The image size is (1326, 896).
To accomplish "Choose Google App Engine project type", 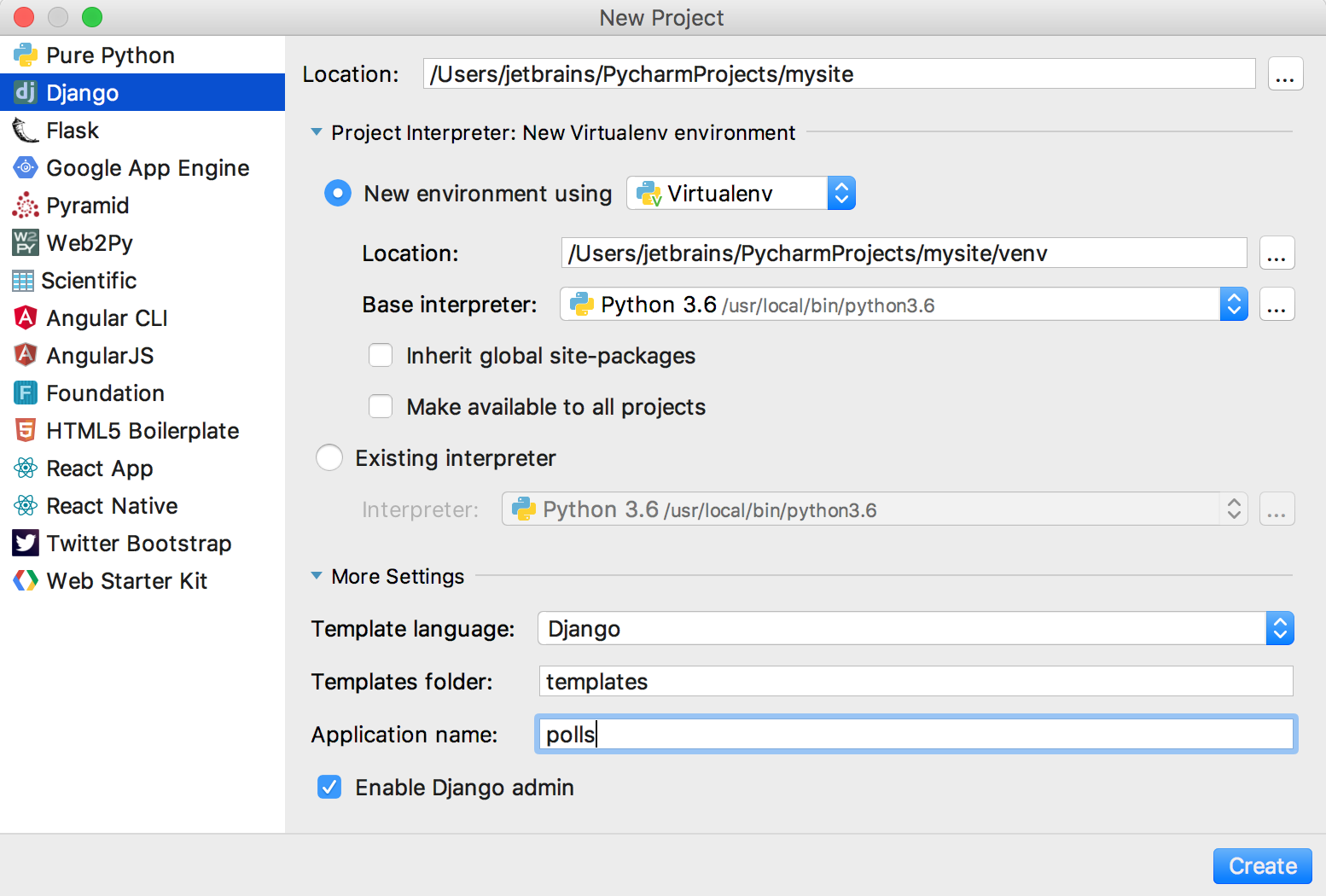I will 142,168.
